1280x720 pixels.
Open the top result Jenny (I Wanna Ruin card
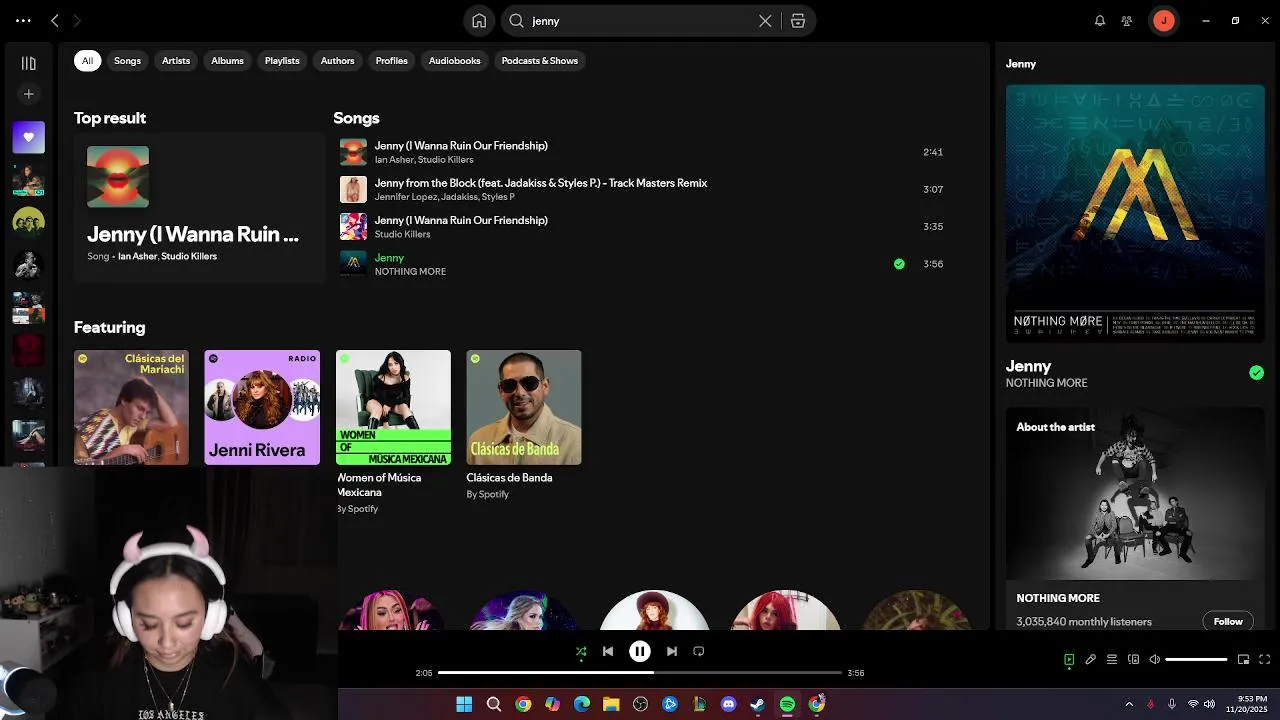[x=199, y=208]
